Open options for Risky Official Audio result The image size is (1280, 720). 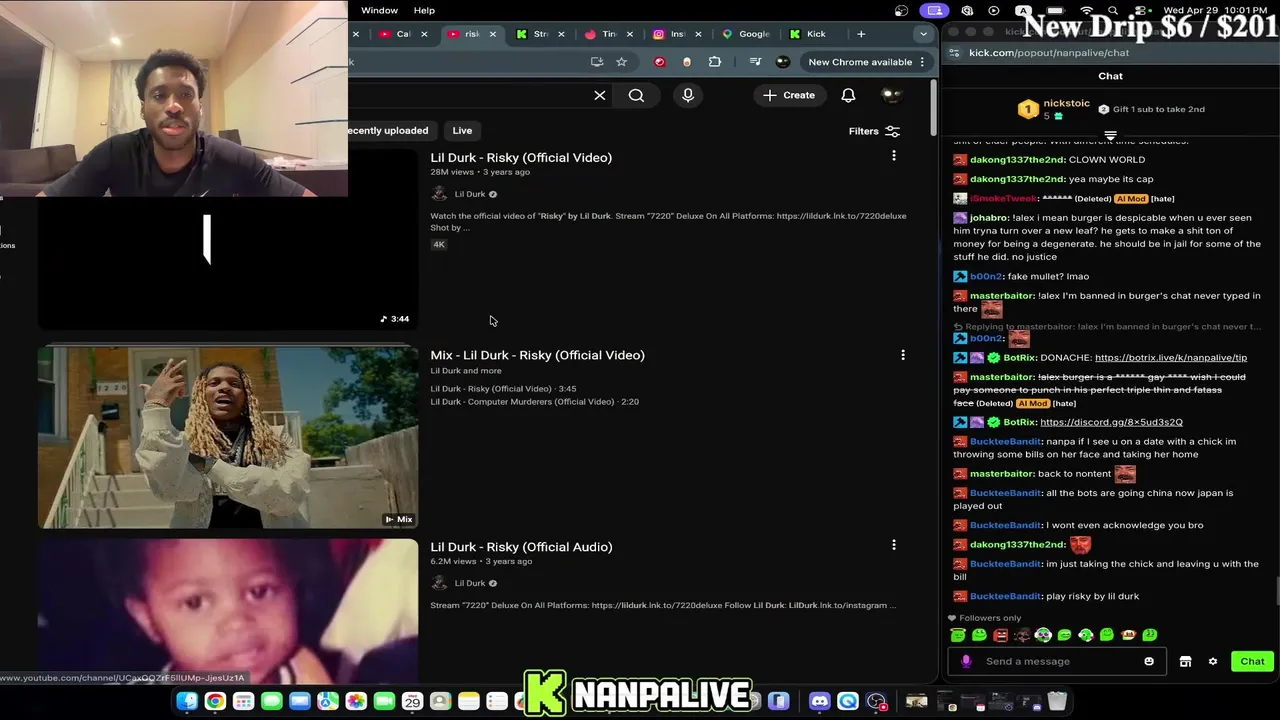coord(894,545)
